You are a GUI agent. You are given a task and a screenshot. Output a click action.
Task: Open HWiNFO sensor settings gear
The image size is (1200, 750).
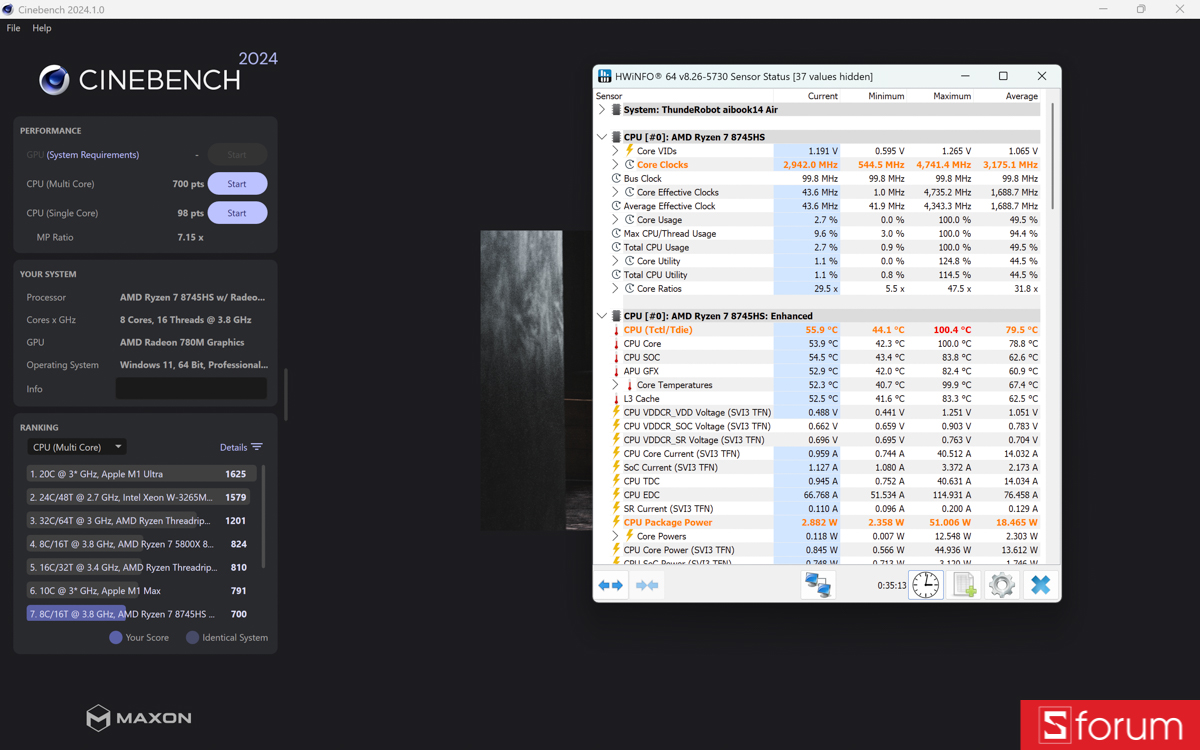1002,585
